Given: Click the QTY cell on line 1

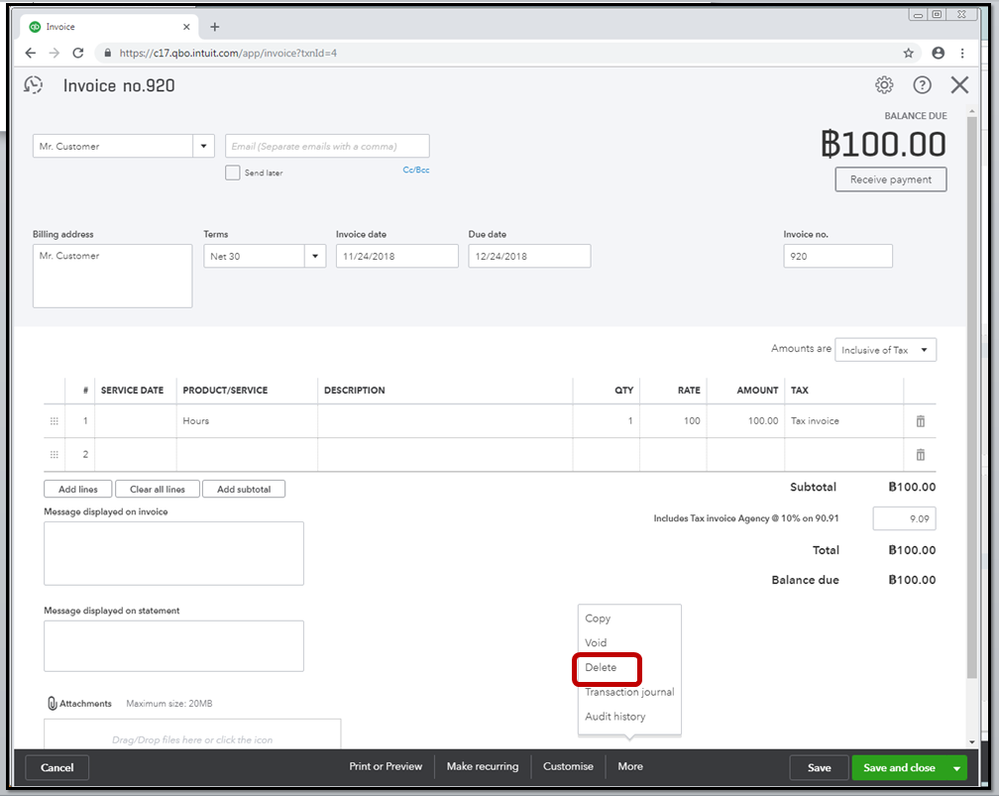Looking at the screenshot, I should point(606,421).
